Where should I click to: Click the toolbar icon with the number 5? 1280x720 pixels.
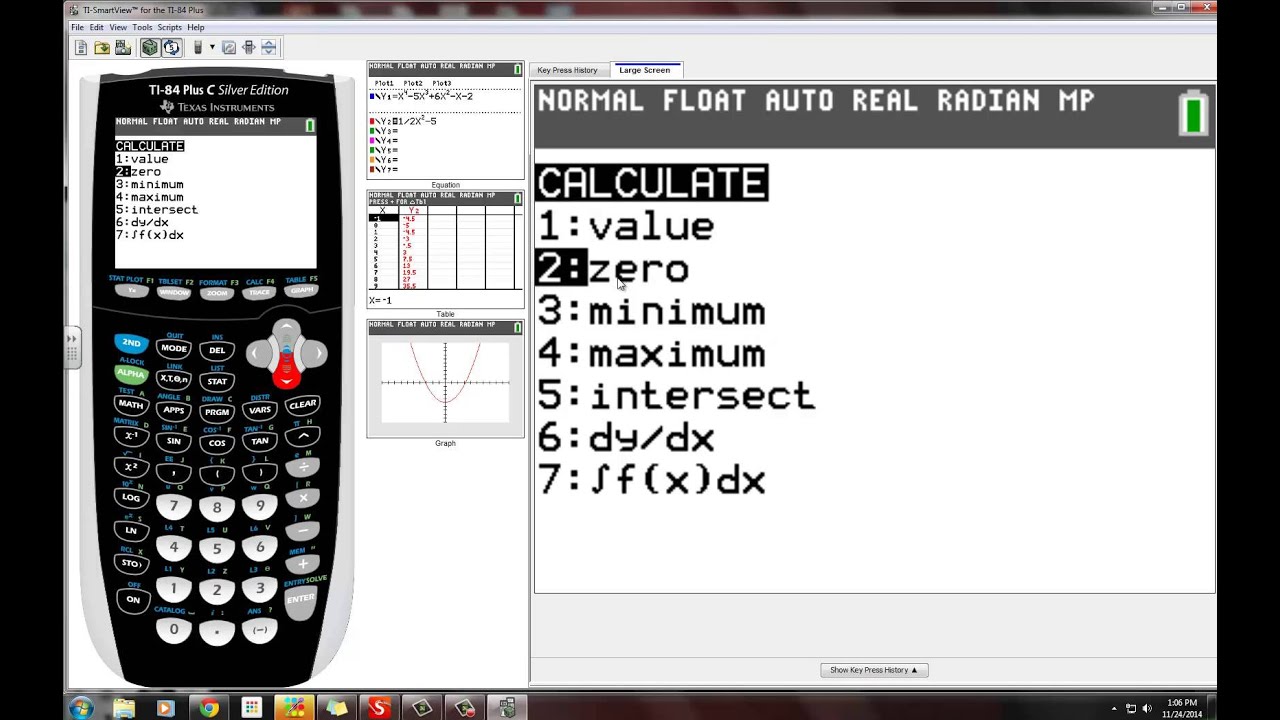pos(171,47)
